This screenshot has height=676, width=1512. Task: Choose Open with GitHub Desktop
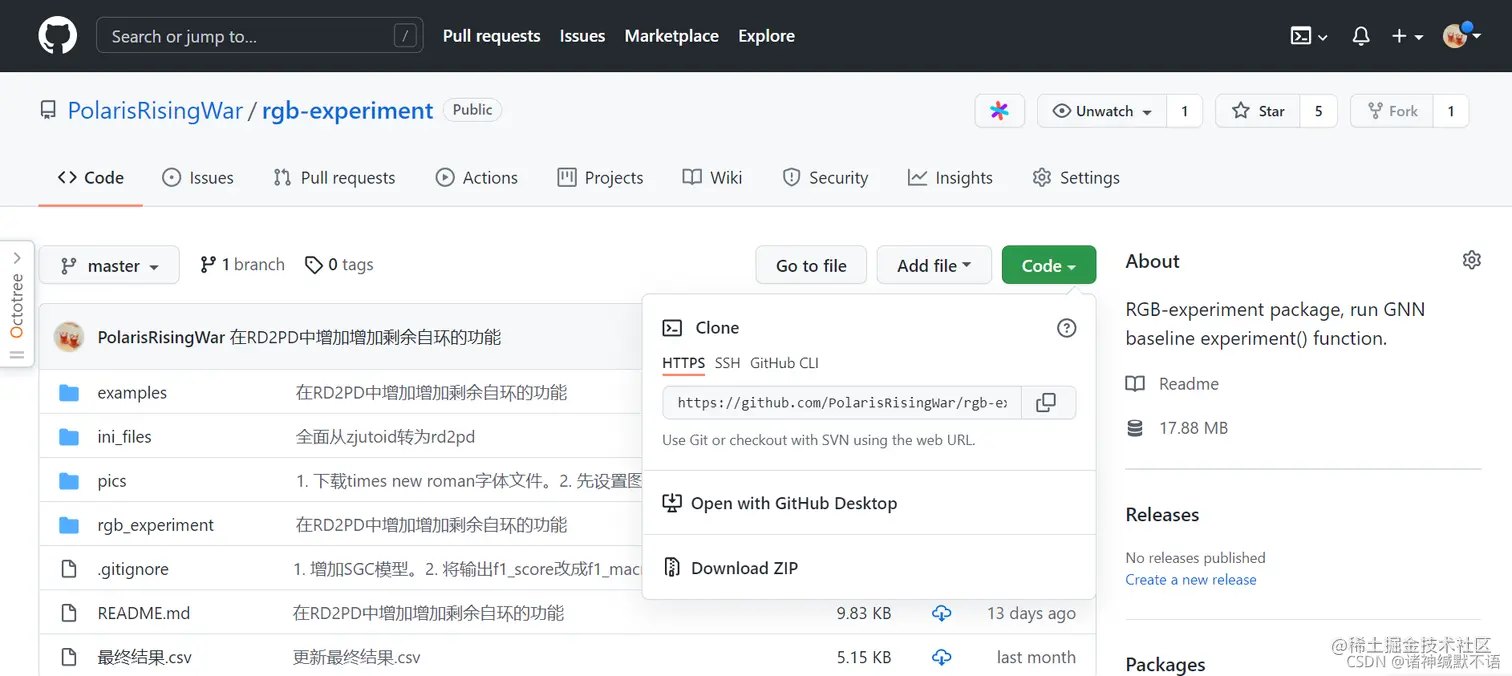[780, 503]
